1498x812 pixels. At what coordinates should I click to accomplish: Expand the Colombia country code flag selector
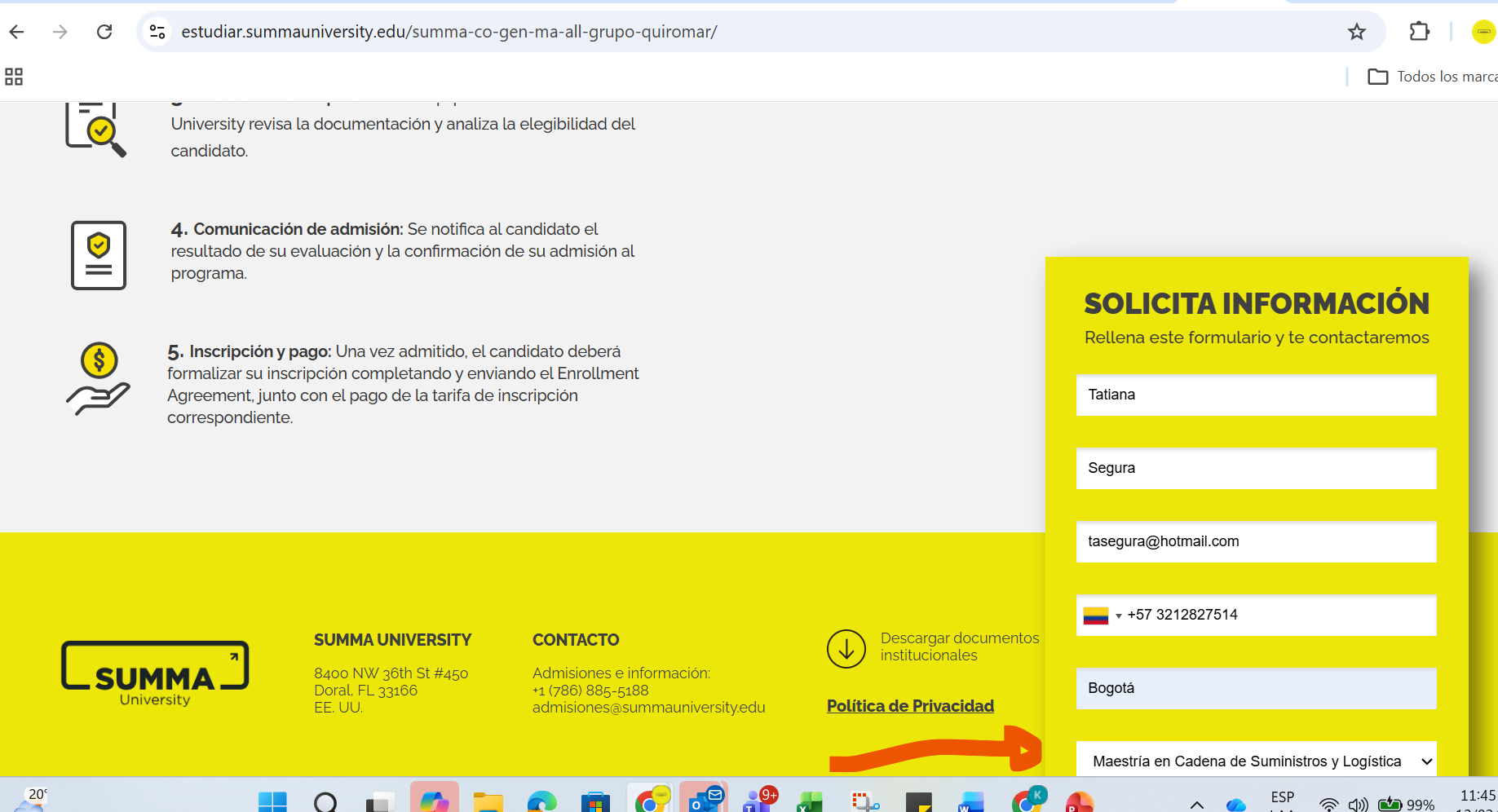tap(1102, 616)
